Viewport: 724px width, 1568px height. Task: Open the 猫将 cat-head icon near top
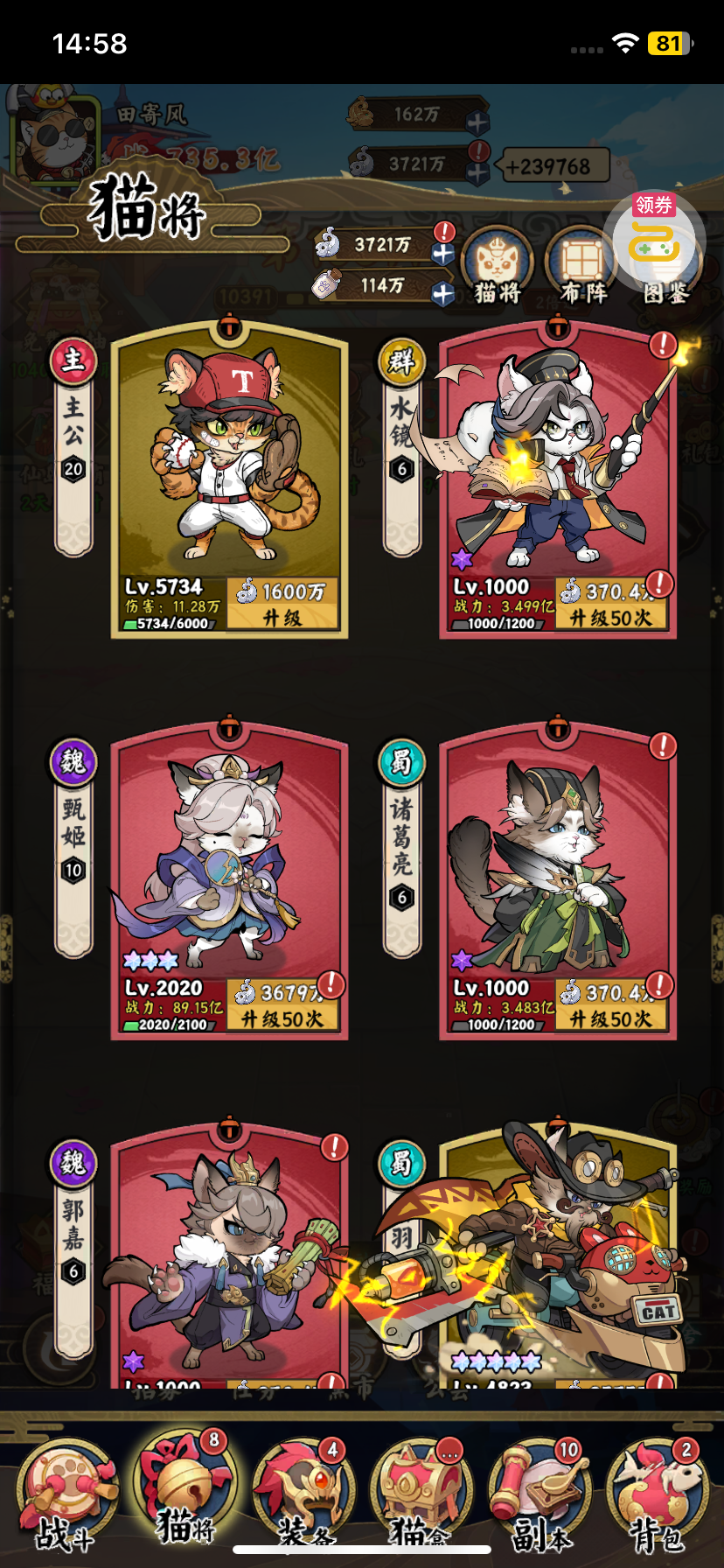pos(498,266)
